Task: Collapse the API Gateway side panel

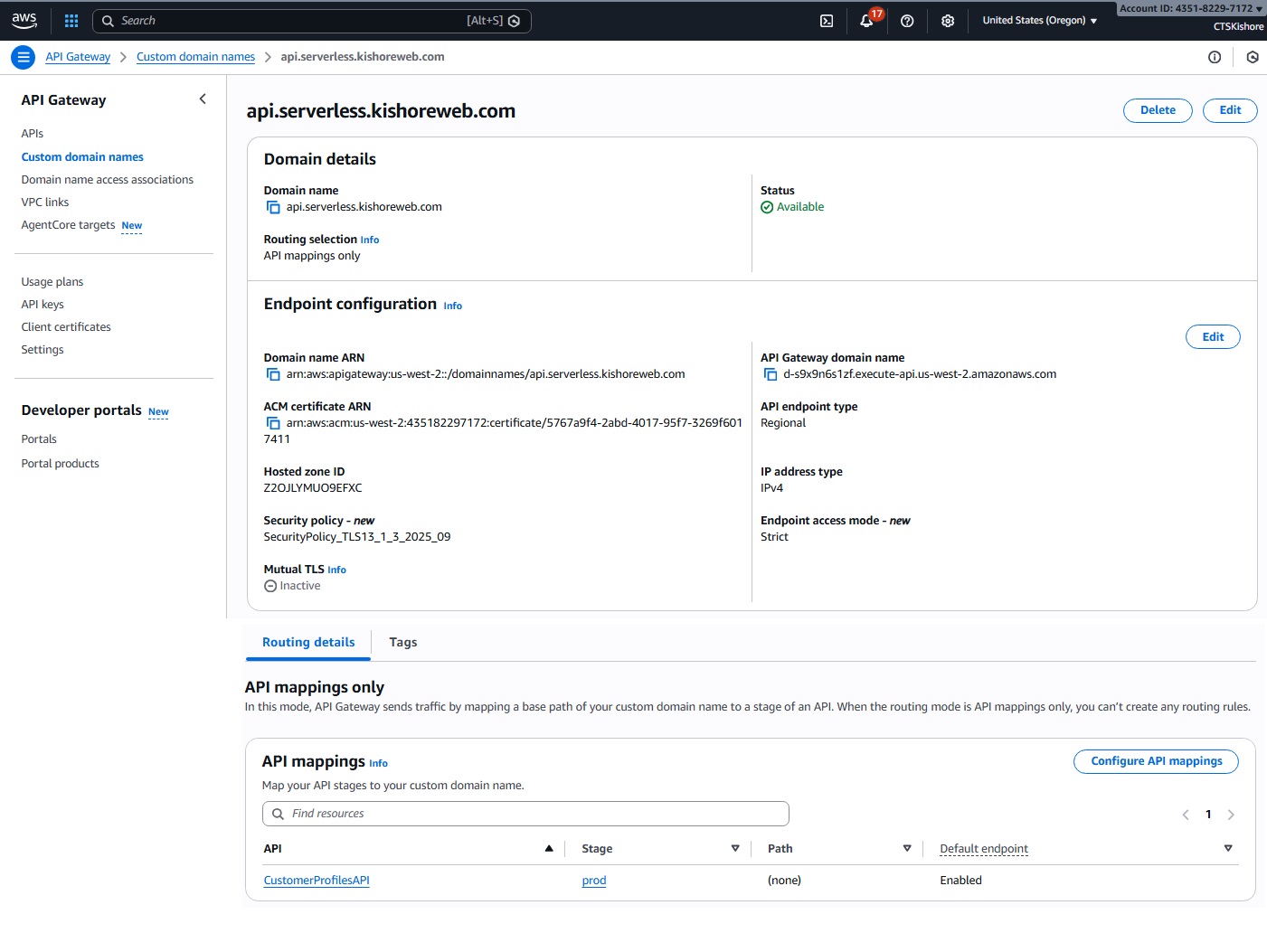Action: 203,99
